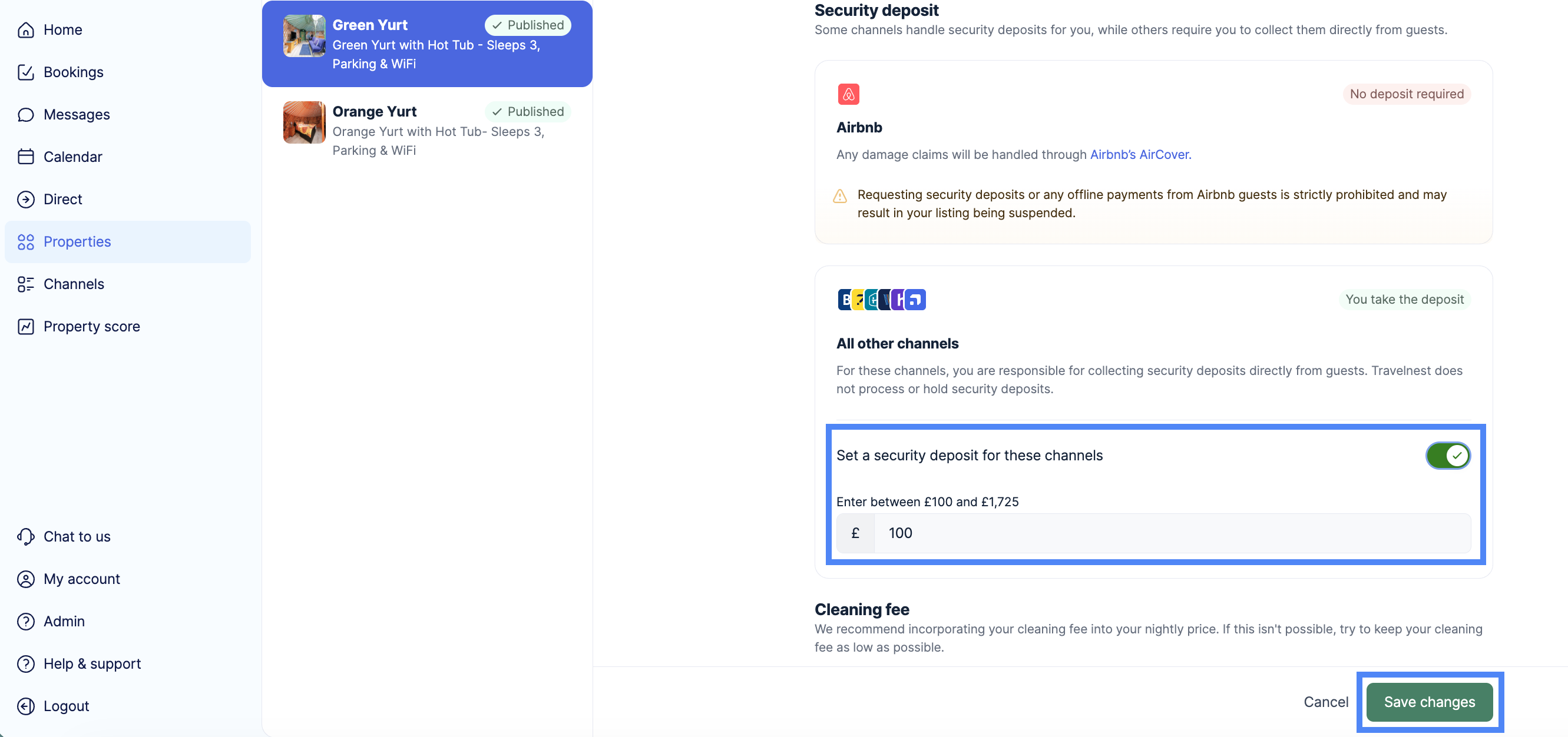The image size is (1568, 737).
Task: Click the Calendar icon in sidebar
Action: [x=25, y=157]
